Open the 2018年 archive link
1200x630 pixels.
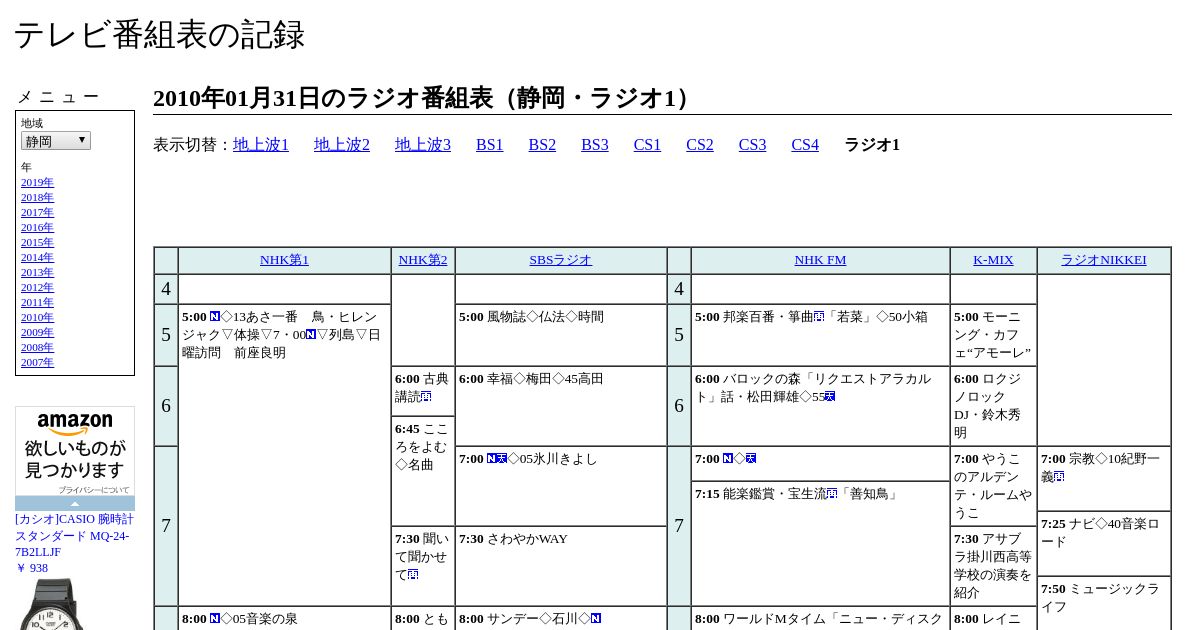[x=37, y=197]
